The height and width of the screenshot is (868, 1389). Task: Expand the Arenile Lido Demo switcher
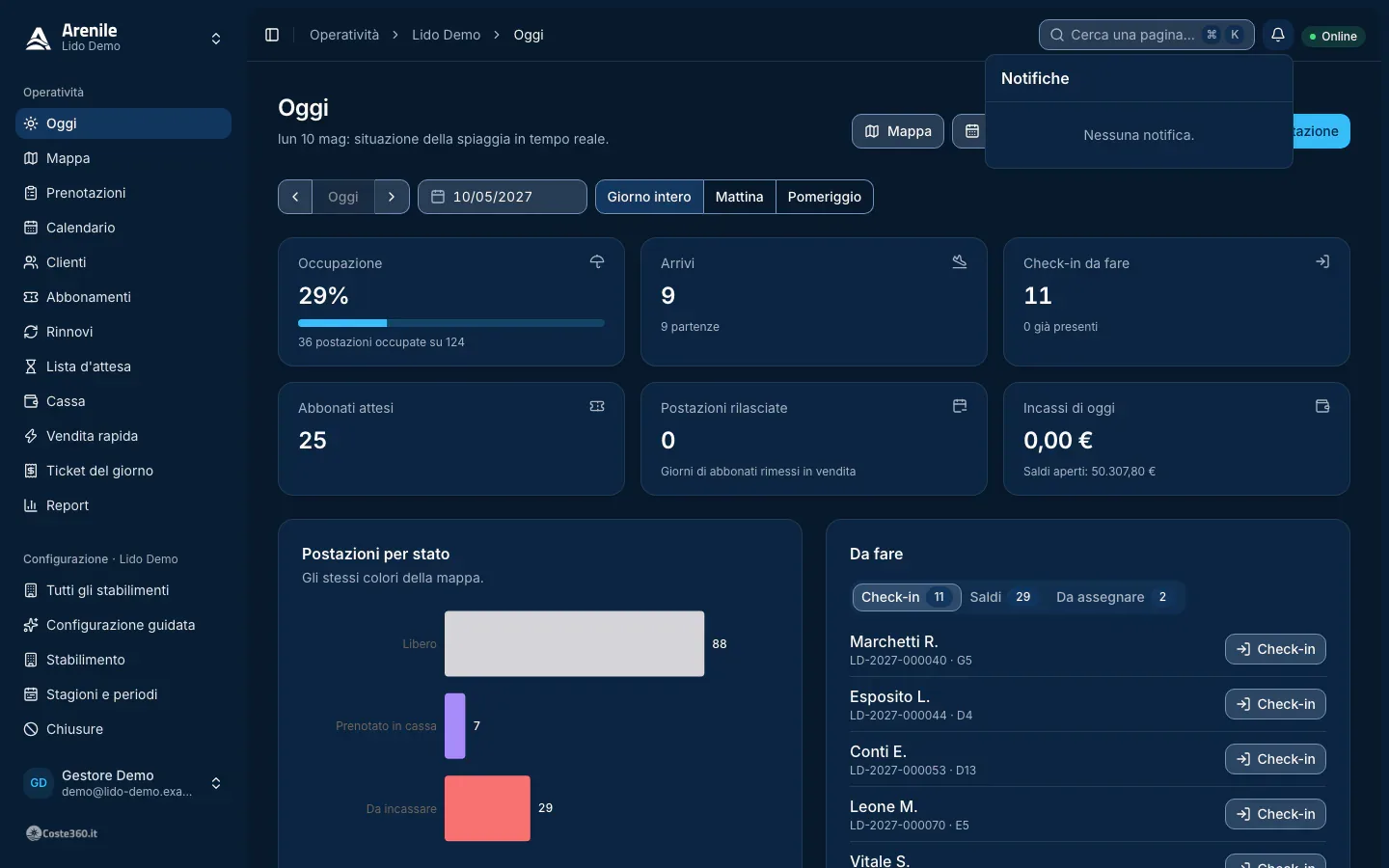coord(123,39)
